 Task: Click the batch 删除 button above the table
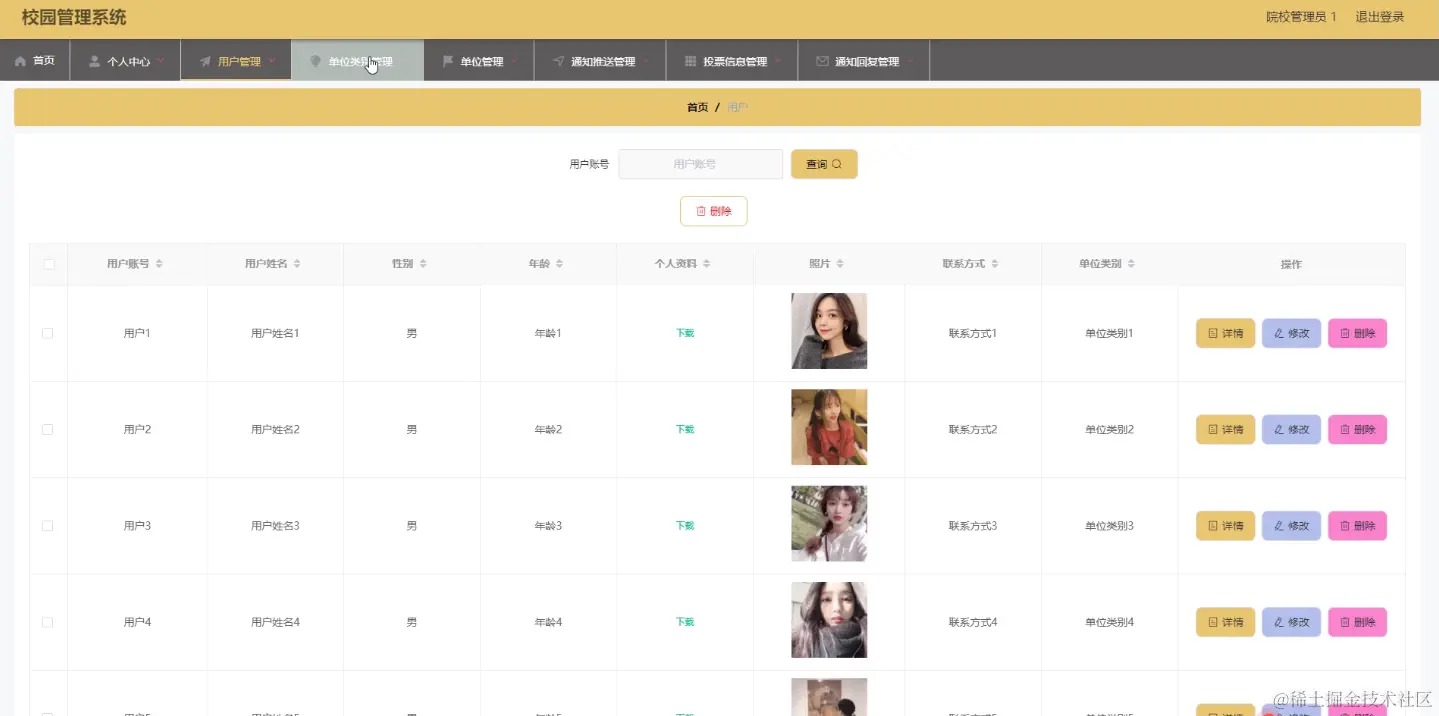pos(713,211)
